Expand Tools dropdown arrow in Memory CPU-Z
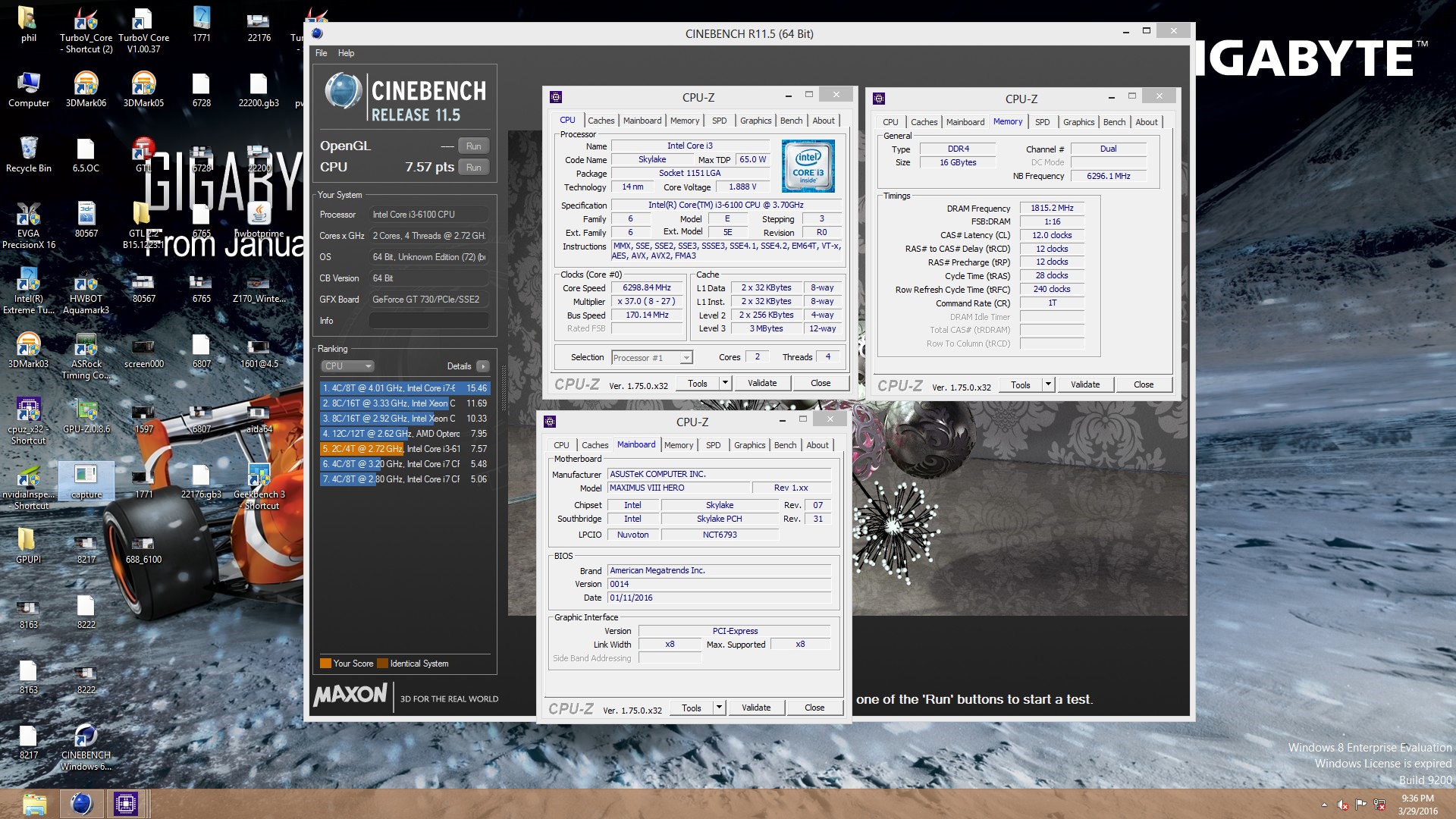Screen dimensions: 1456x819 [1048, 384]
